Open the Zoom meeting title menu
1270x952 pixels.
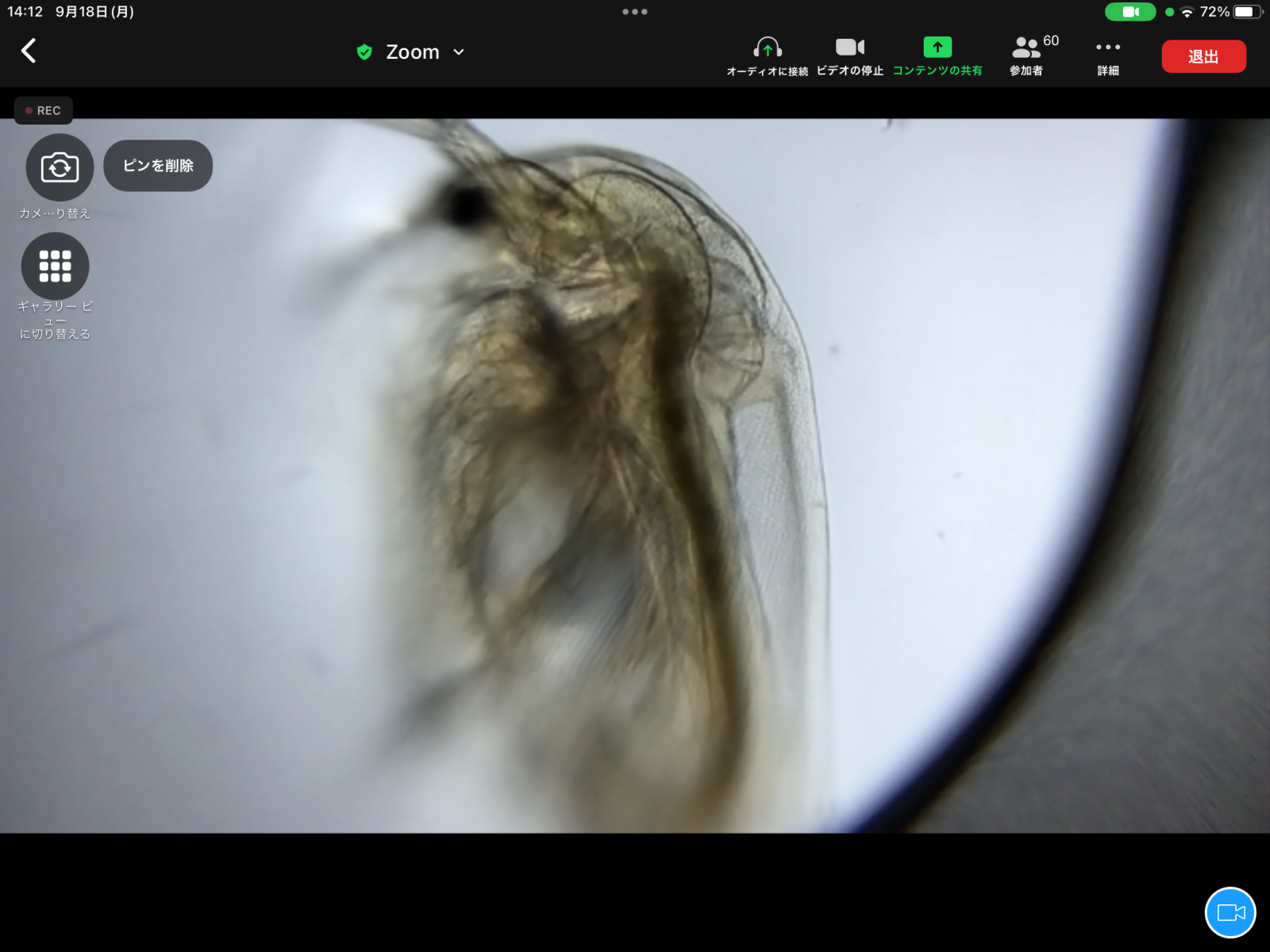tap(412, 52)
